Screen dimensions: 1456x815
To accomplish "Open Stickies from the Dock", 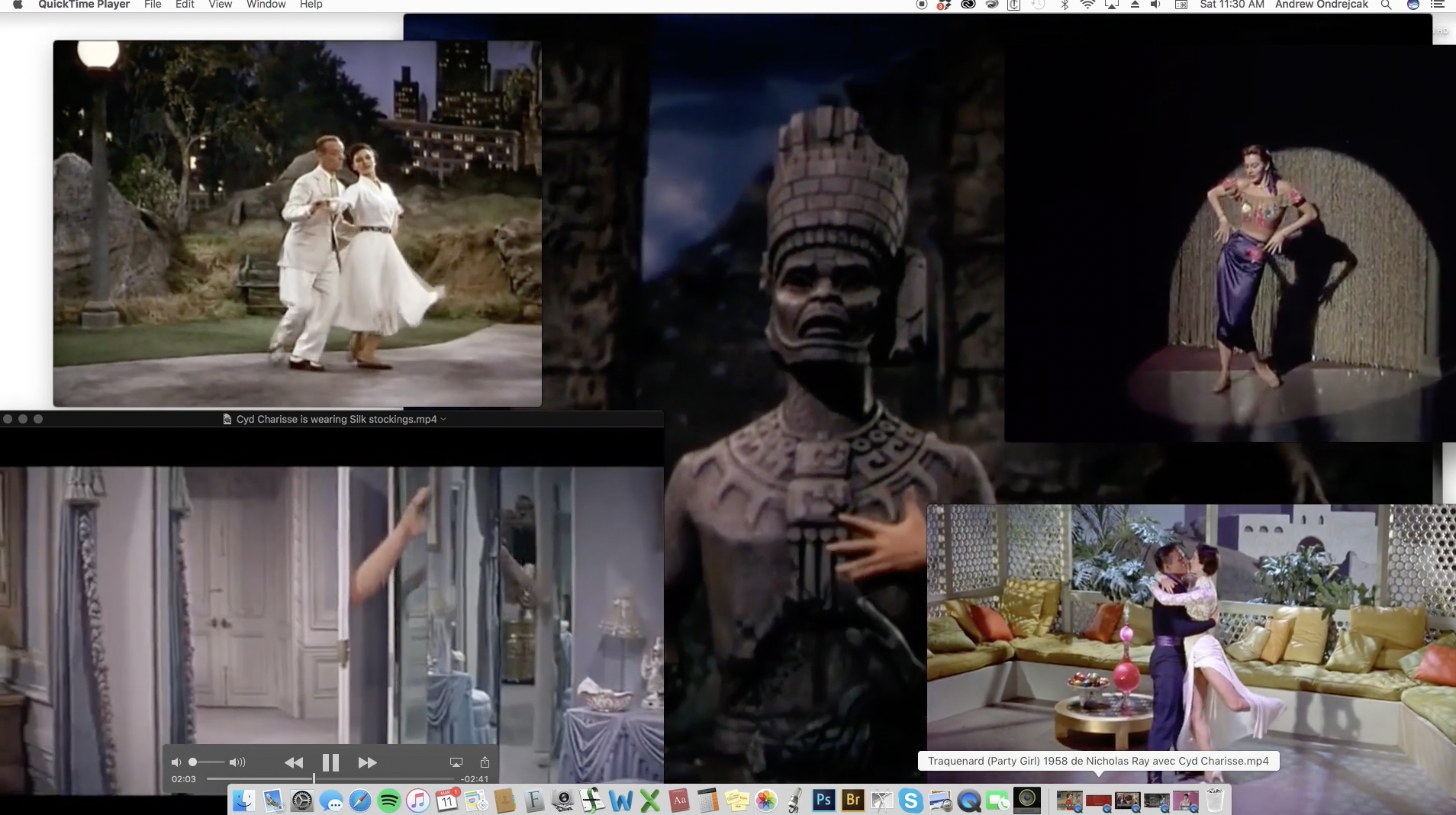I will pyautogui.click(x=737, y=801).
